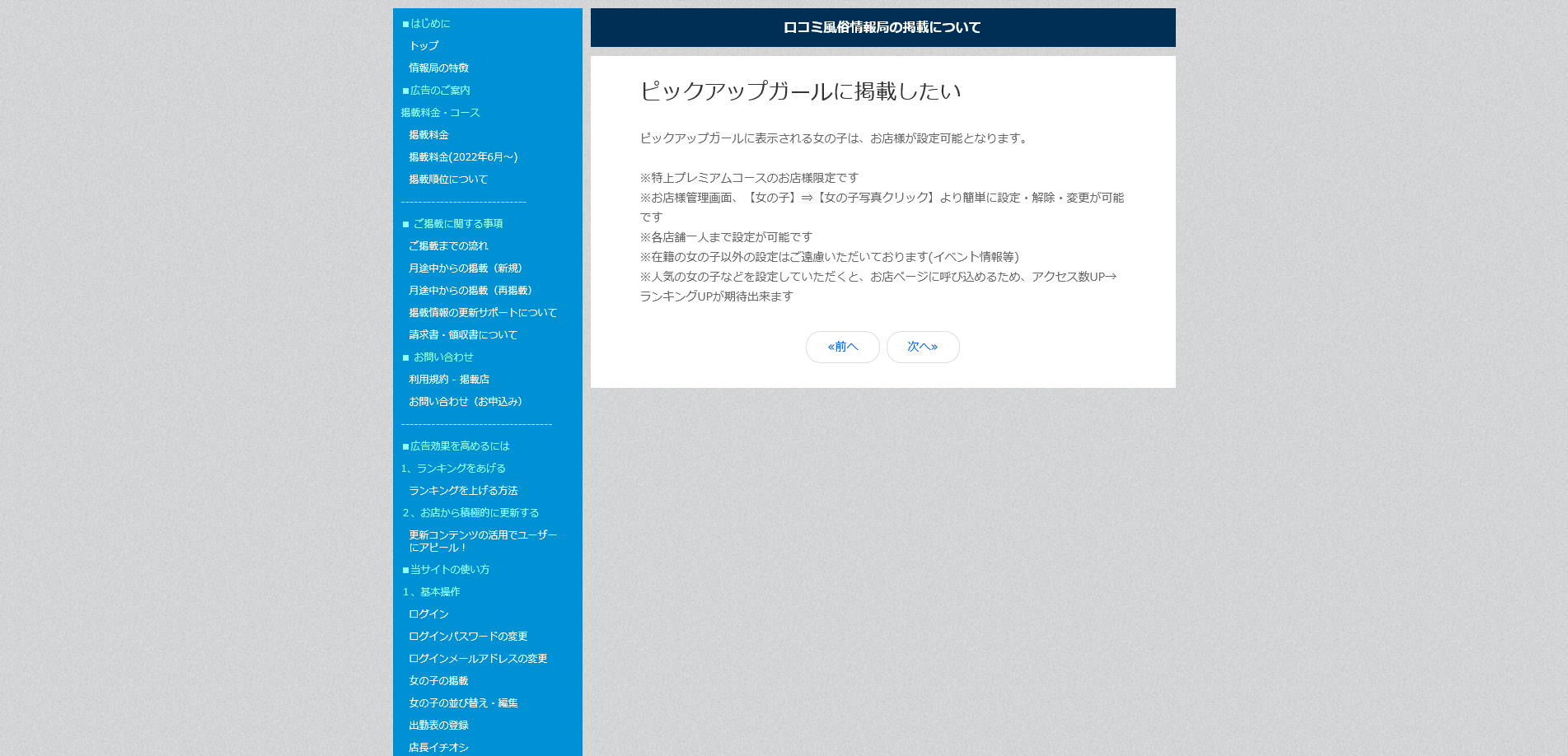Open 店長イチオシ sidebar link
Image resolution: width=1568 pixels, height=756 pixels.
[x=438, y=748]
